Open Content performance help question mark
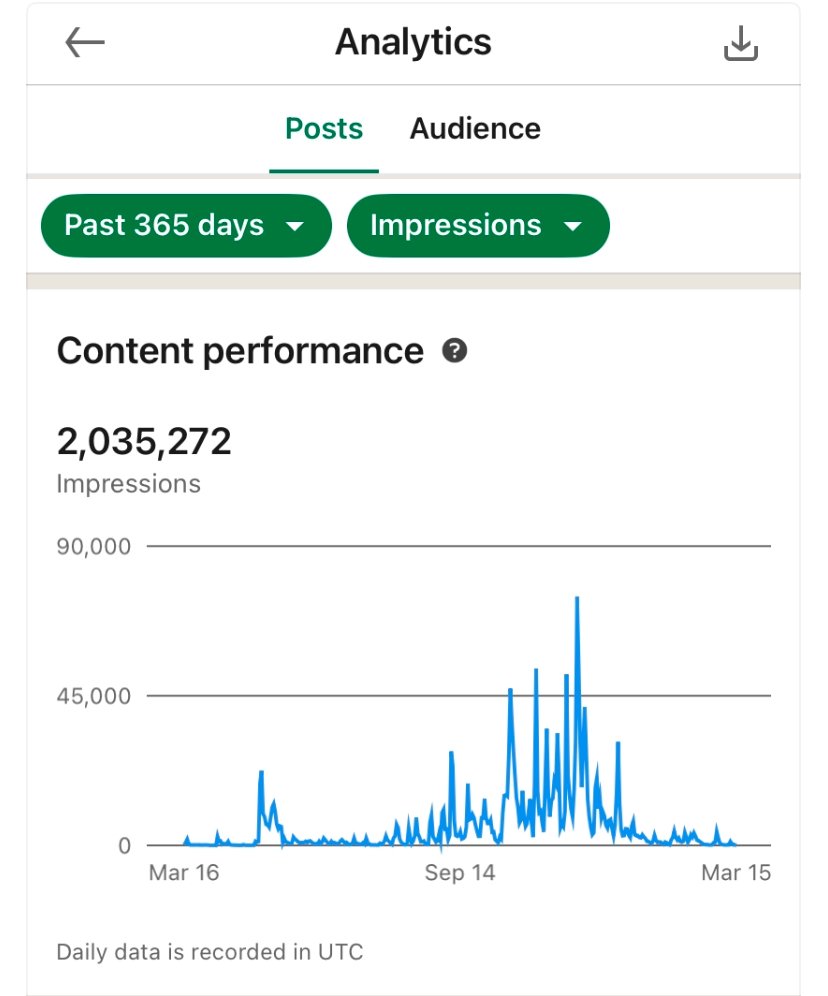This screenshot has height=996, width=828. (455, 351)
